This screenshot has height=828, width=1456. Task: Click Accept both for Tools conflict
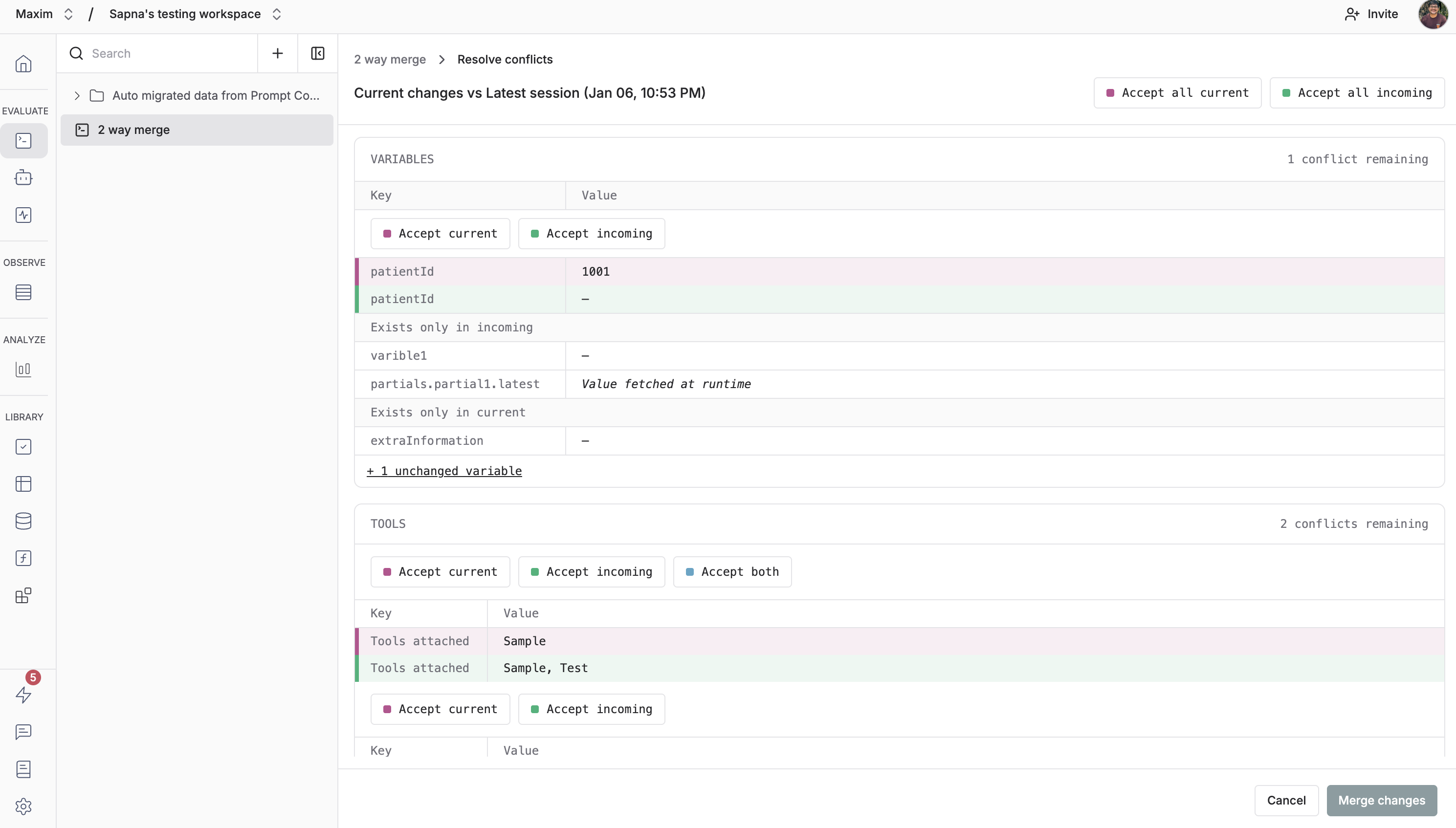pos(732,571)
